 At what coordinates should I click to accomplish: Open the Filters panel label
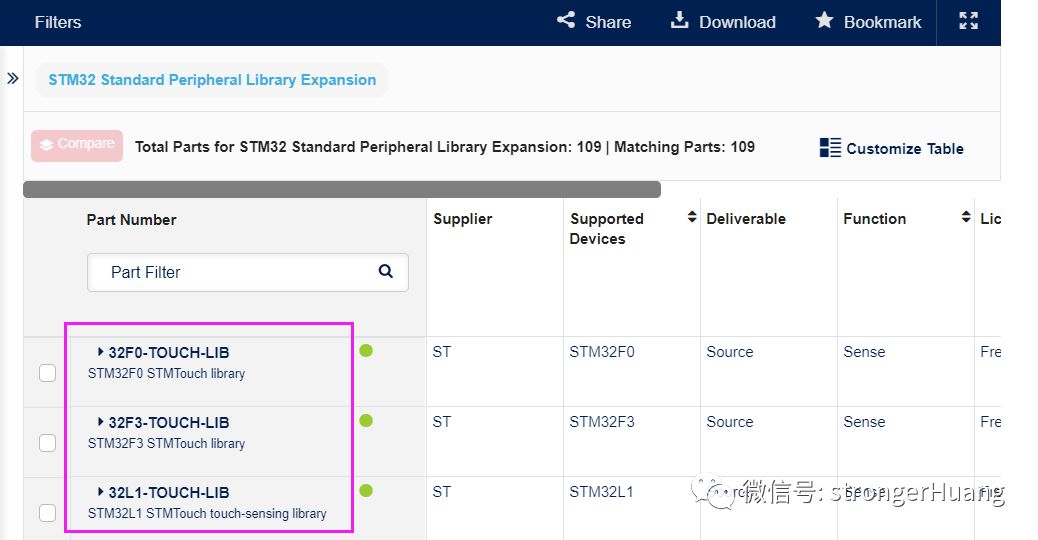point(58,22)
